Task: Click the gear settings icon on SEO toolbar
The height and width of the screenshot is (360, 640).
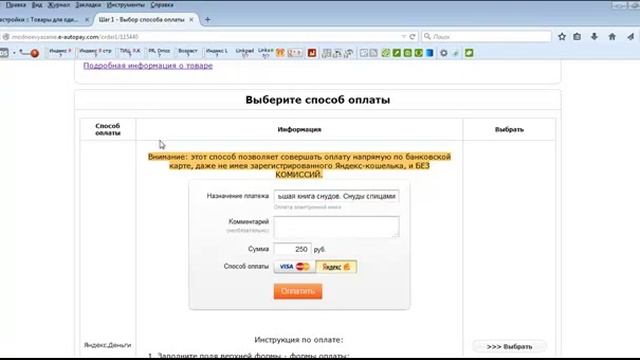Action: [x=444, y=53]
